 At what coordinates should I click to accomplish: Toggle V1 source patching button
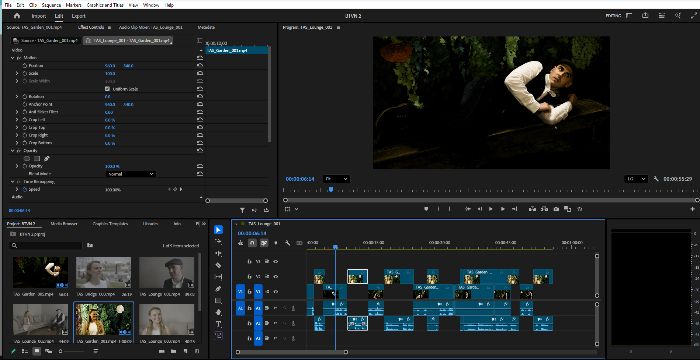pyautogui.click(x=240, y=292)
